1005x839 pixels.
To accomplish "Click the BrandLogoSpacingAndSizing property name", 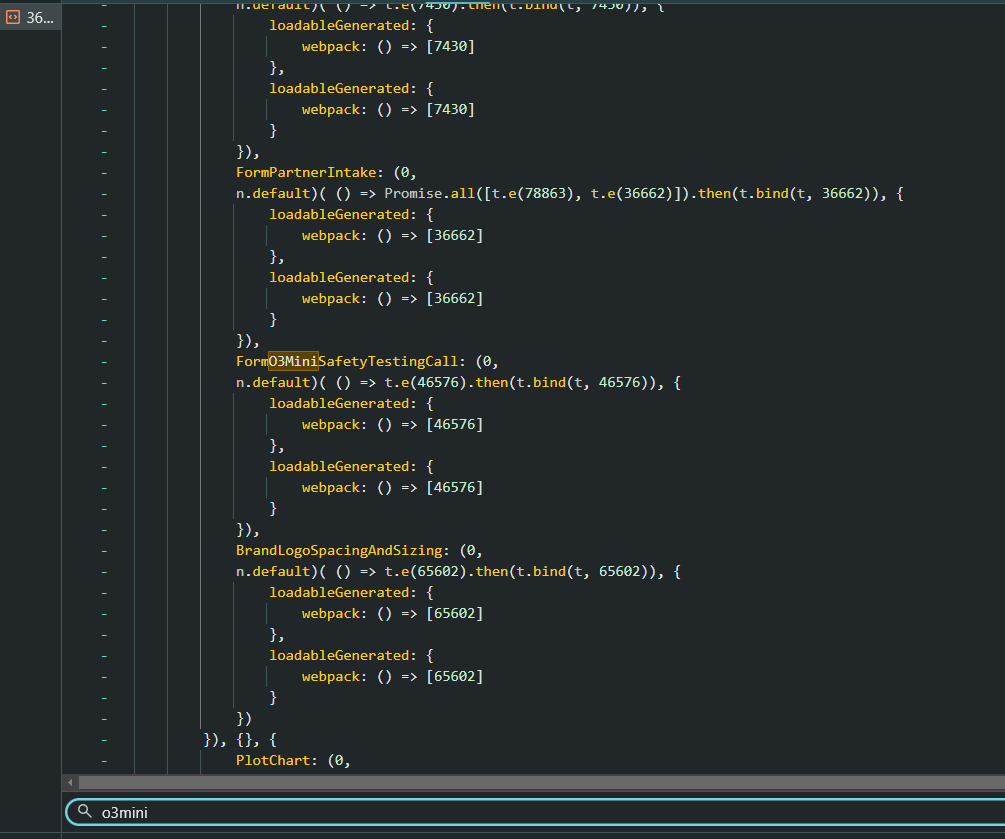I will click(x=339, y=551).
